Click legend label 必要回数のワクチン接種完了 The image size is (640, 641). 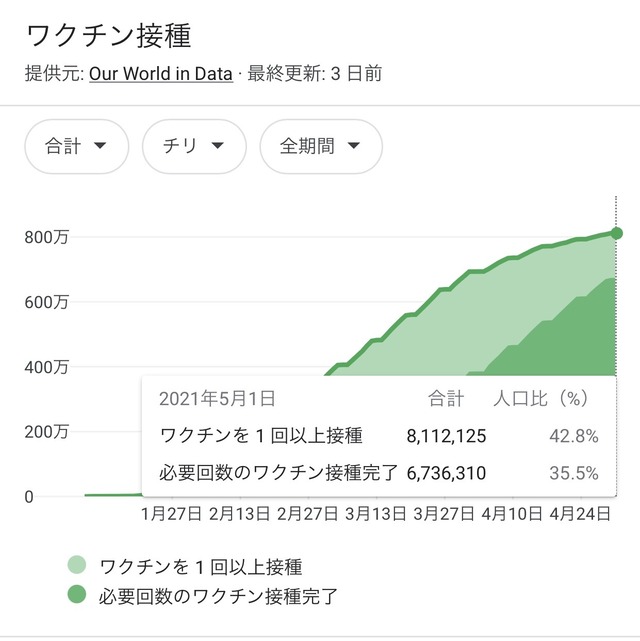click(218, 597)
